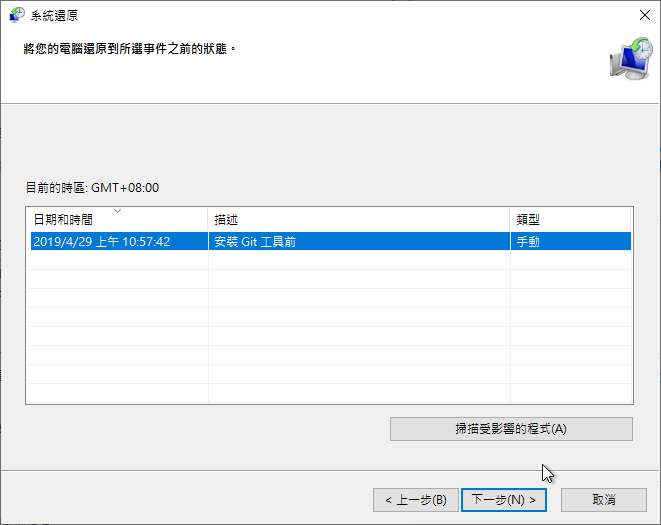Cancel the restore with 取消 button

tap(603, 499)
